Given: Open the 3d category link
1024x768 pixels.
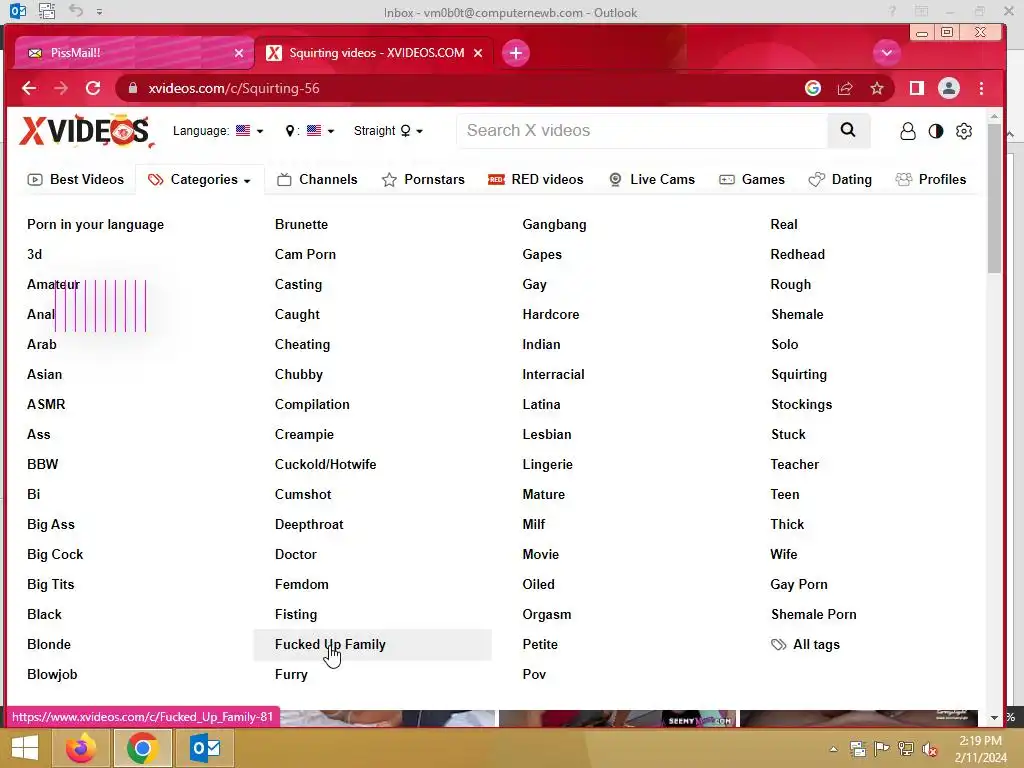Looking at the screenshot, I should 35,255.
